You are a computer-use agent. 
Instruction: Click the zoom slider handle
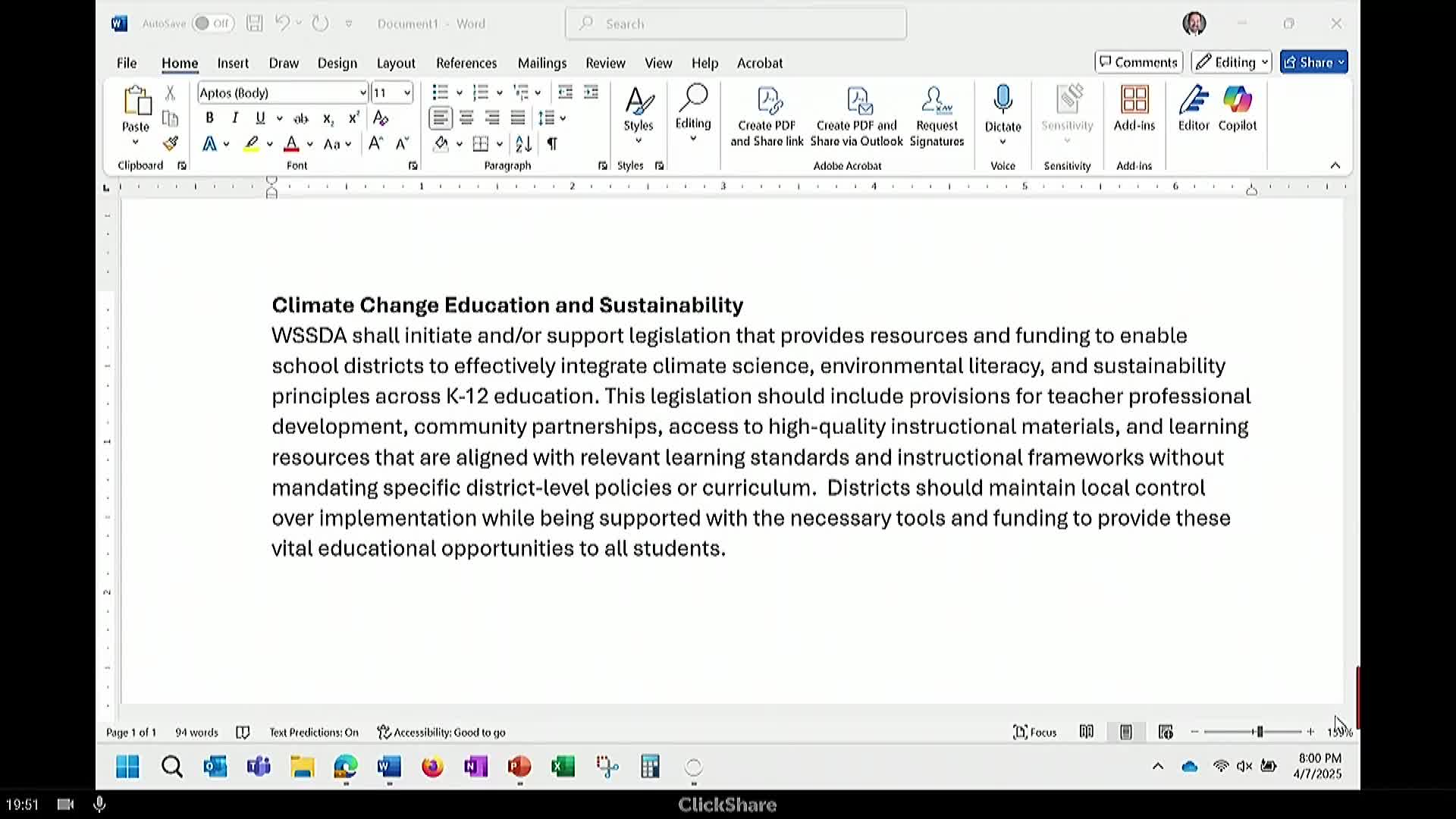tap(1259, 732)
